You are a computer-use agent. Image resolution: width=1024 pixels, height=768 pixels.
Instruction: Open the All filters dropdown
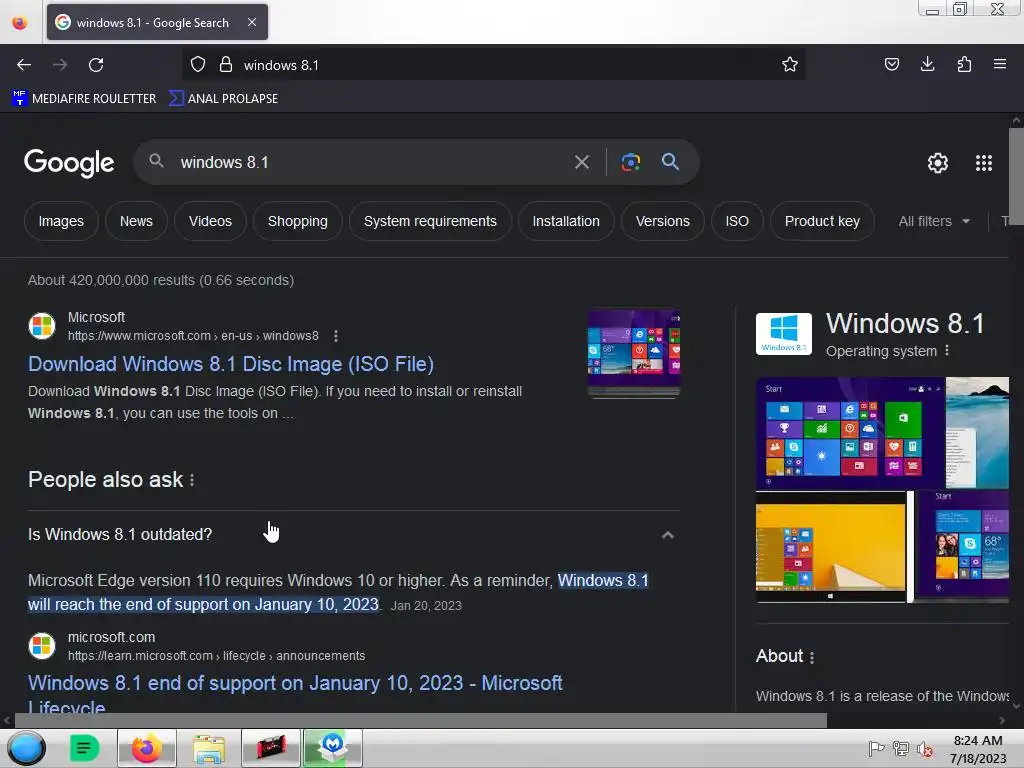pos(934,221)
